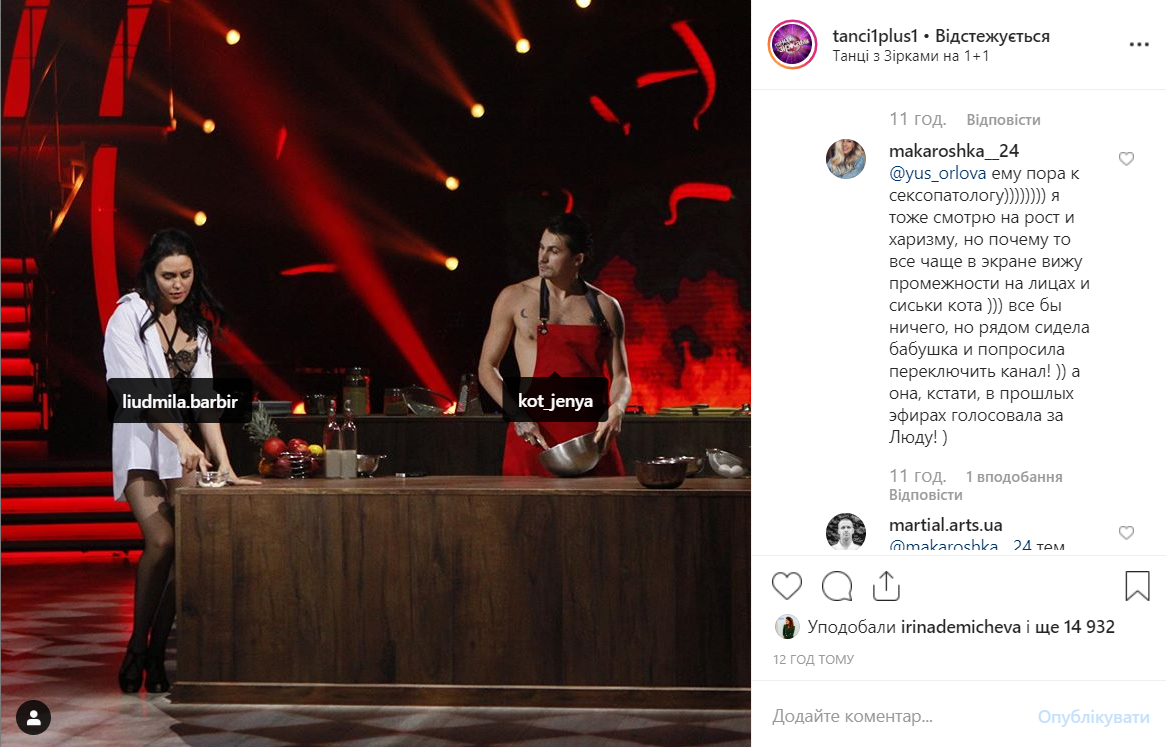The image size is (1166, 747).
Task: Like the post with the heart icon
Action: click(787, 586)
